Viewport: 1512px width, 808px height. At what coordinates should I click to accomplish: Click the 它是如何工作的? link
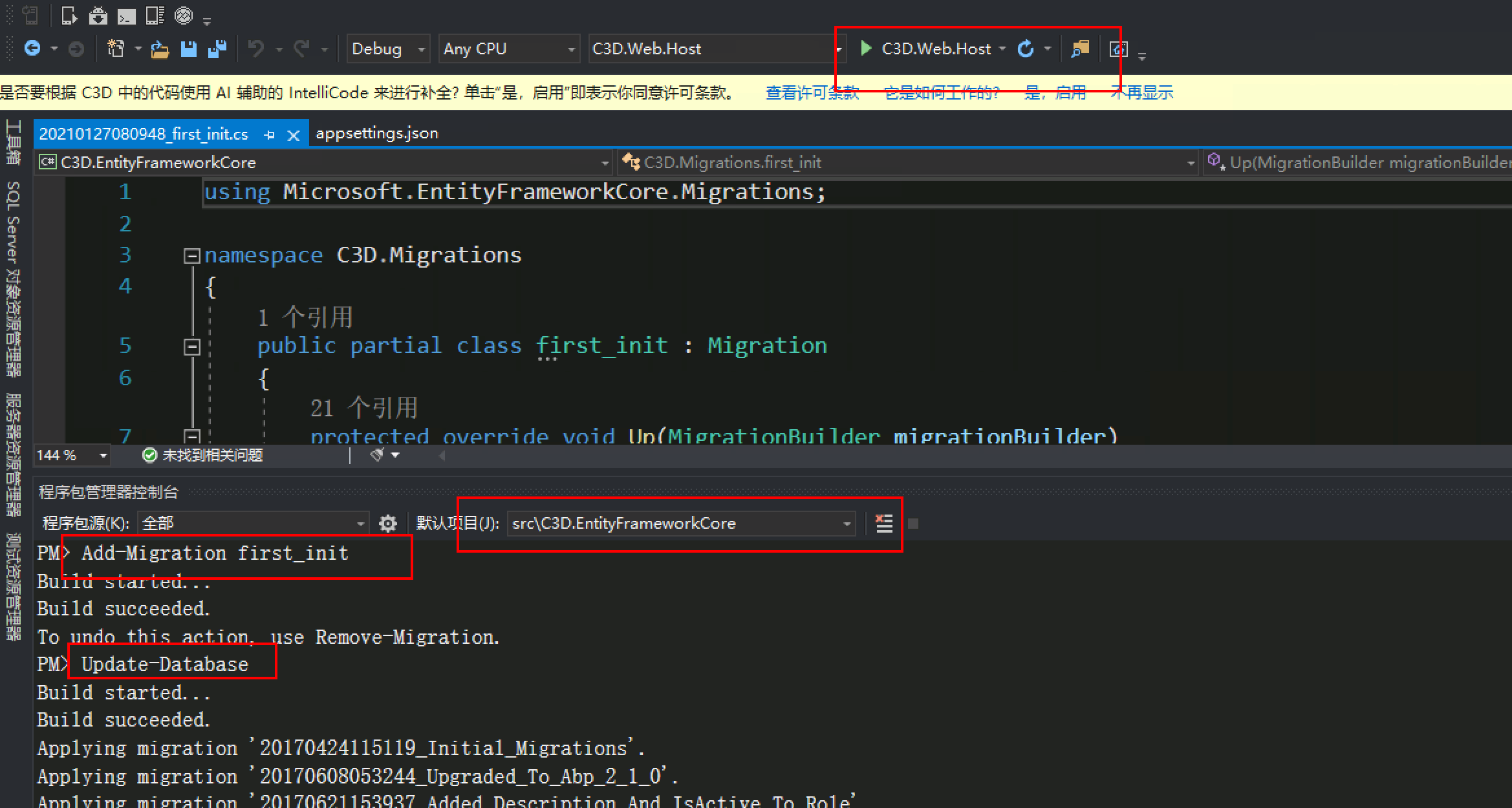[942, 93]
